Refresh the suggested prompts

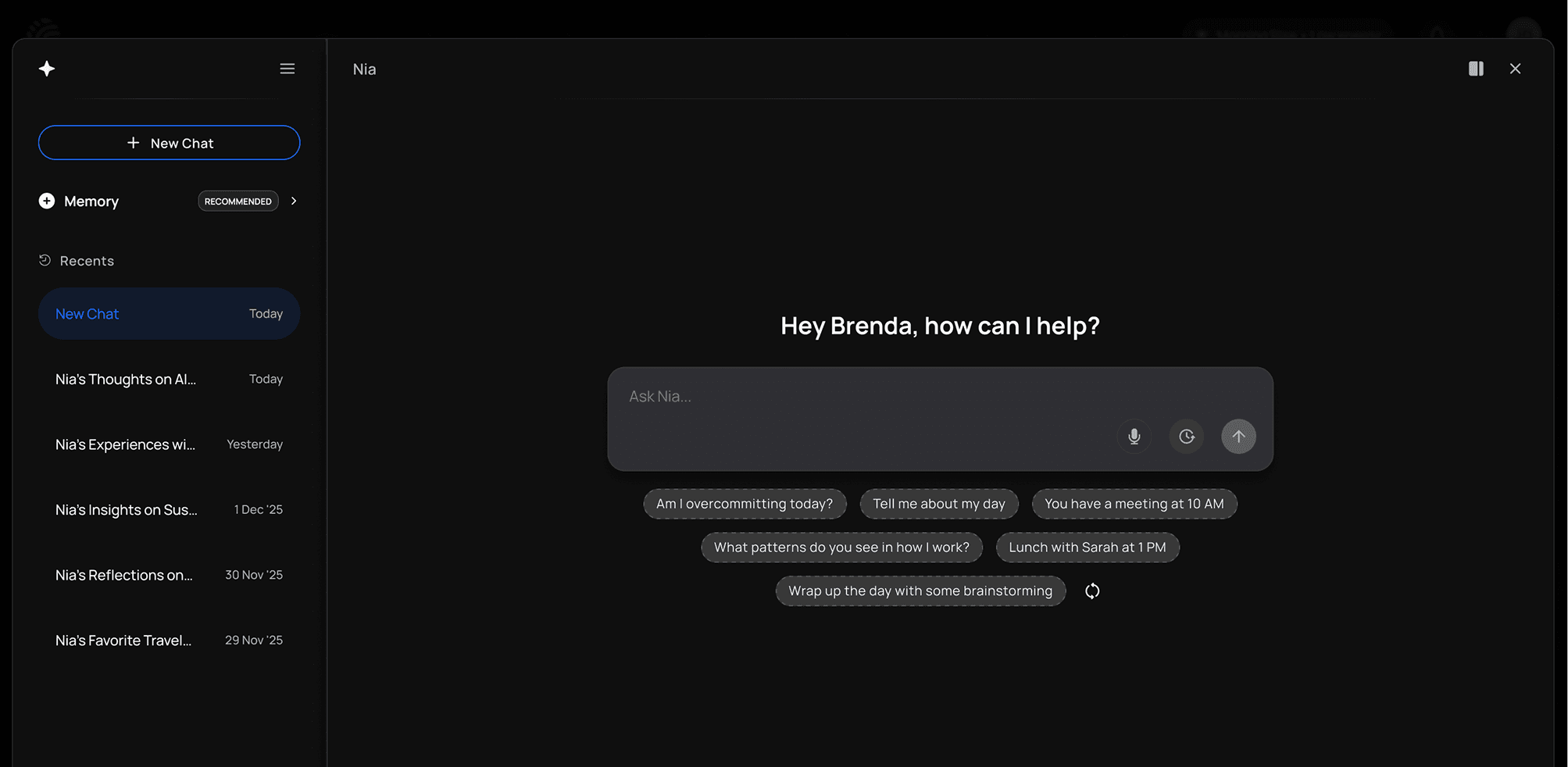[x=1091, y=591]
